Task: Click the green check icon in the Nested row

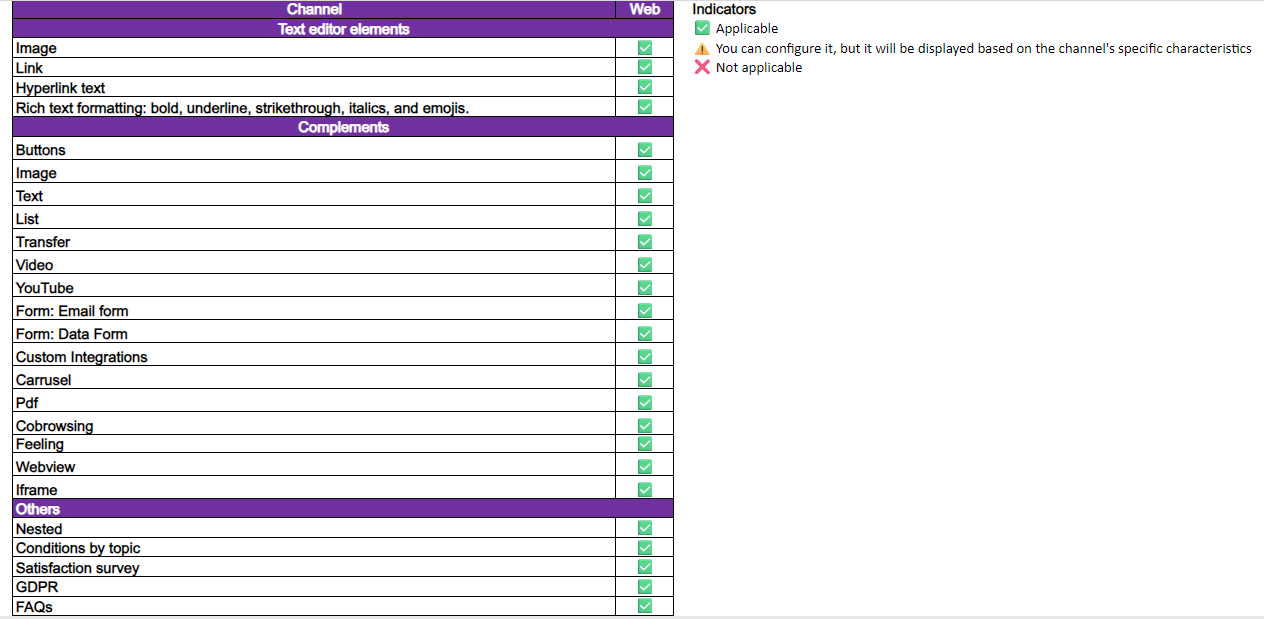Action: pos(645,528)
